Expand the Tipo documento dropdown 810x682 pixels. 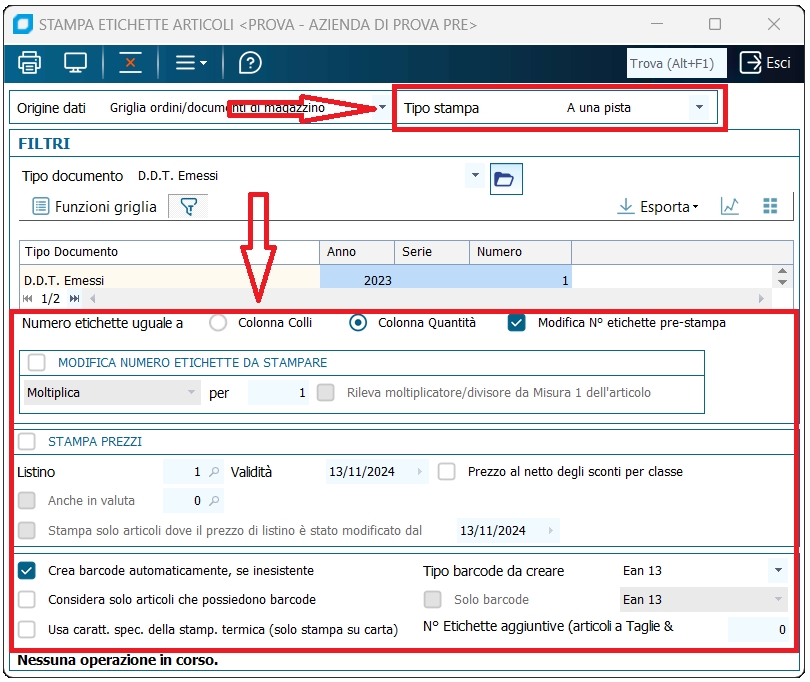coord(475,176)
